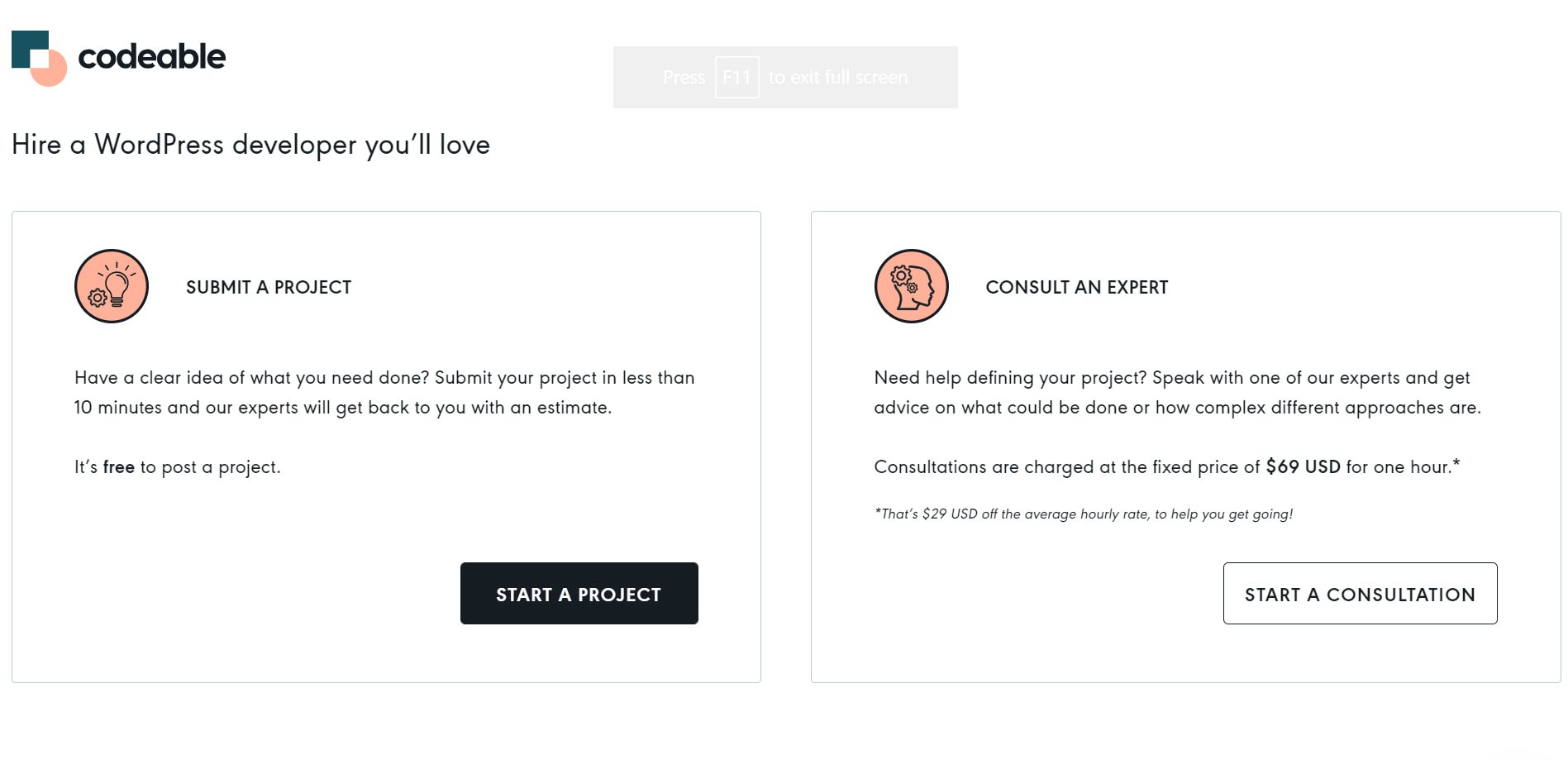Select the head-with-gears Consult an Expert icon
1568x760 pixels.
(x=910, y=285)
